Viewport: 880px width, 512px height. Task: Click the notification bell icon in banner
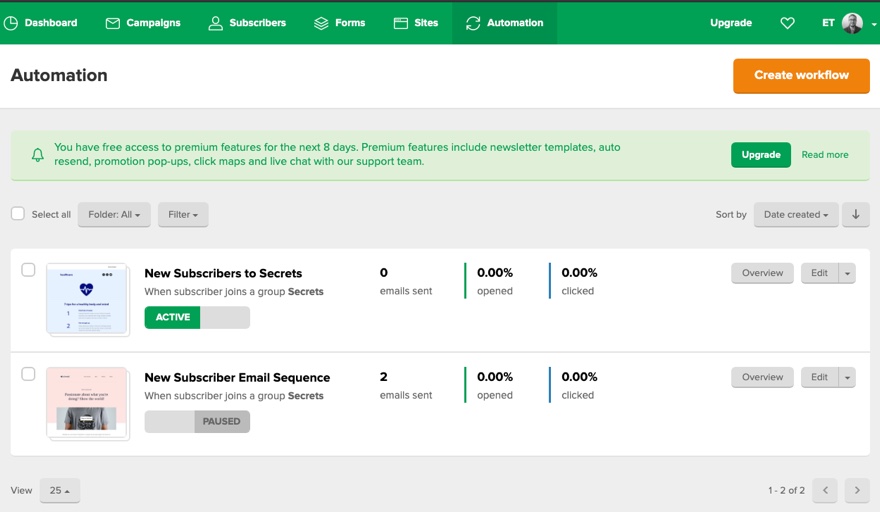[38, 155]
